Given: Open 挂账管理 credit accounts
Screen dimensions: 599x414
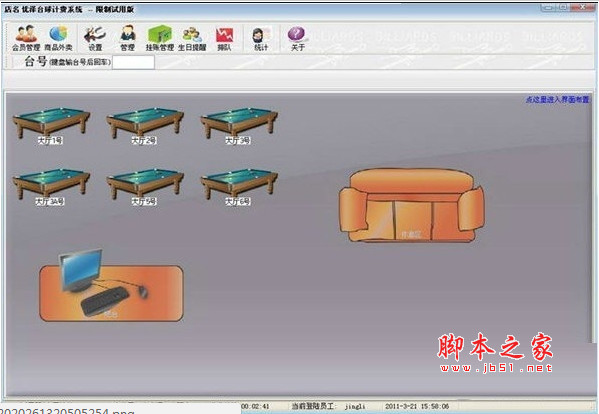Looking at the screenshot, I should click(160, 38).
